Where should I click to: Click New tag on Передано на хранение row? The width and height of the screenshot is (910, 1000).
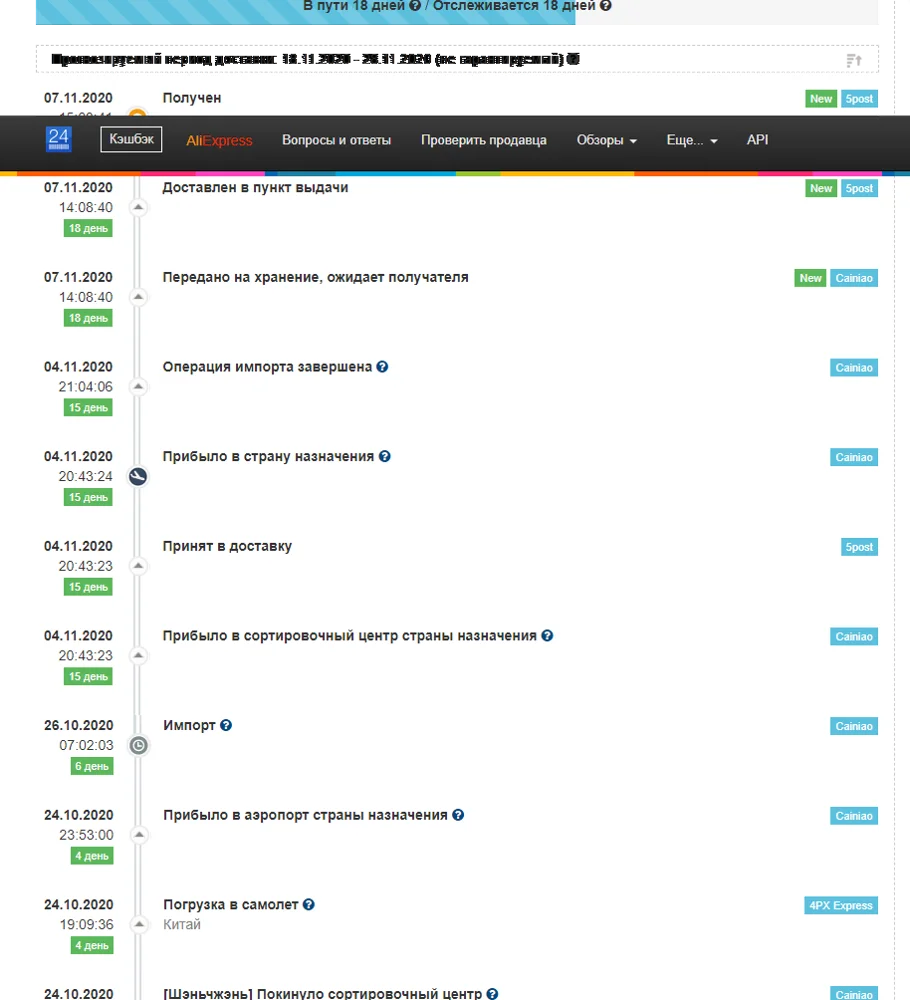tap(811, 278)
